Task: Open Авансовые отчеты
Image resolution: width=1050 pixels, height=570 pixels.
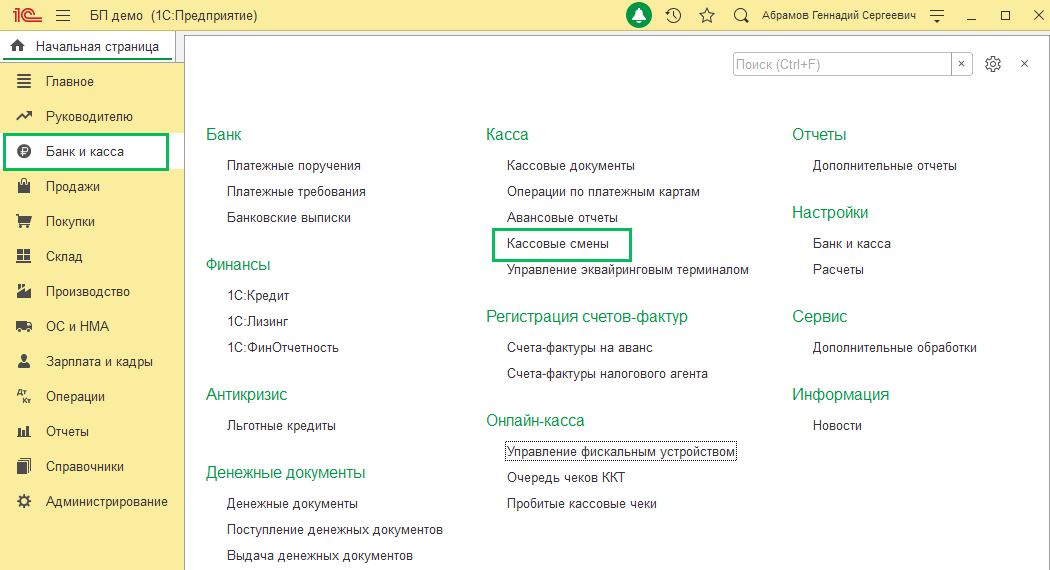Action: tap(562, 218)
